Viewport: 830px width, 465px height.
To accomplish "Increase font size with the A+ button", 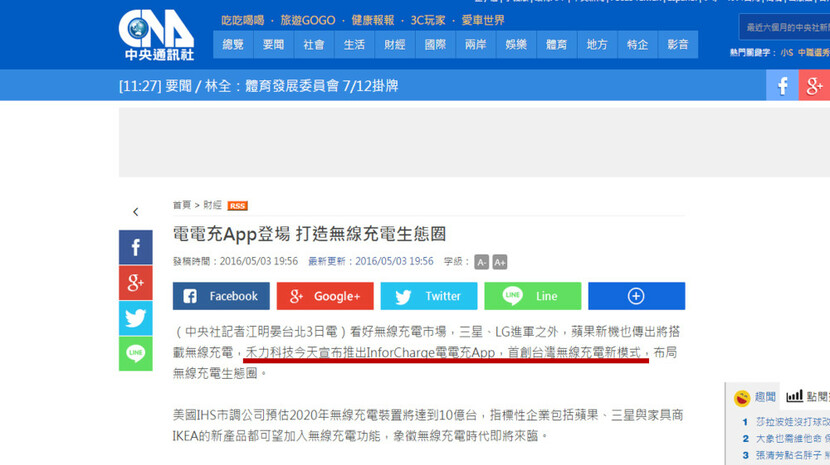I will (x=500, y=262).
